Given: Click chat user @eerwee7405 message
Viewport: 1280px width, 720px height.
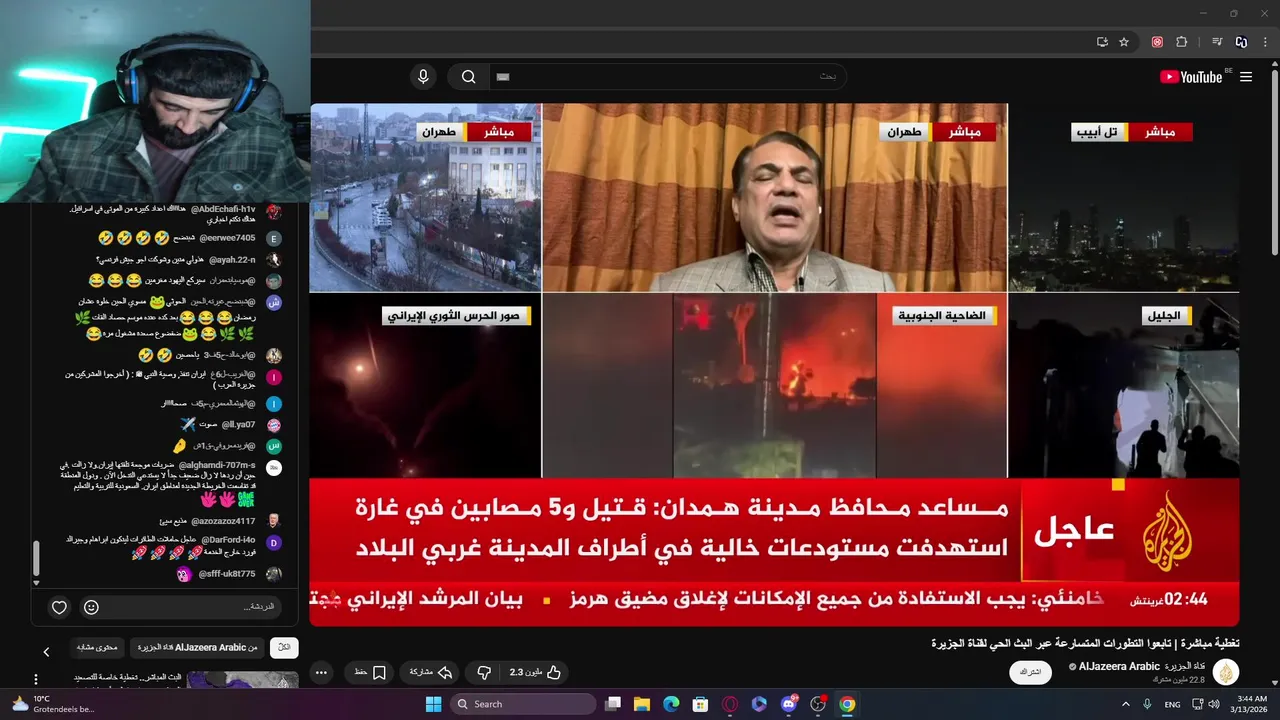Looking at the screenshot, I should (191, 238).
